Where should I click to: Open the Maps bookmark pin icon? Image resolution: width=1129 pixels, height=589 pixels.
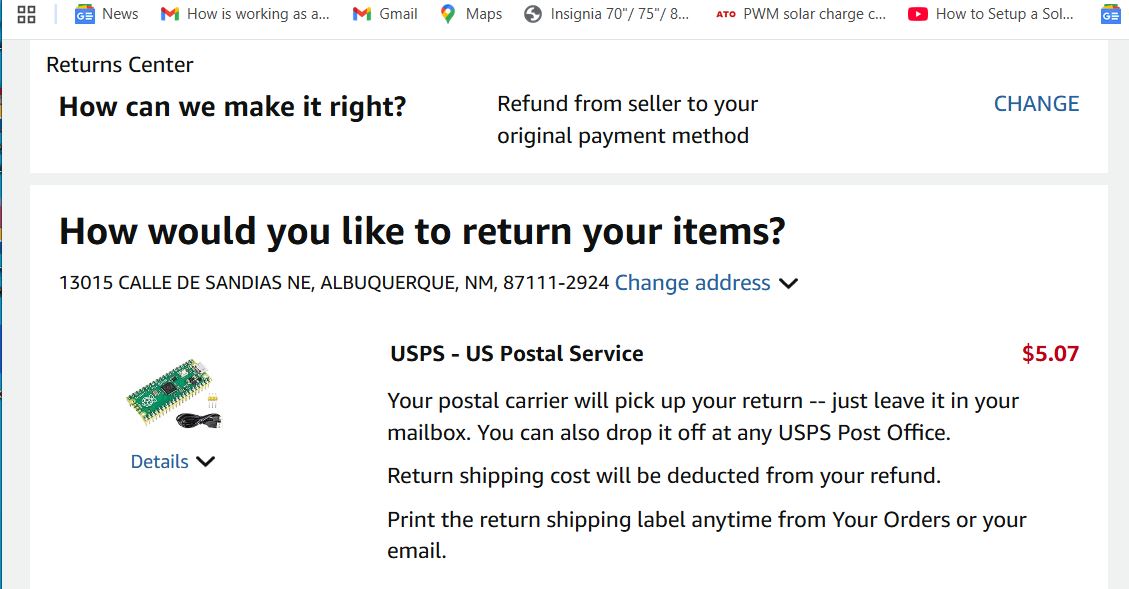click(x=448, y=14)
